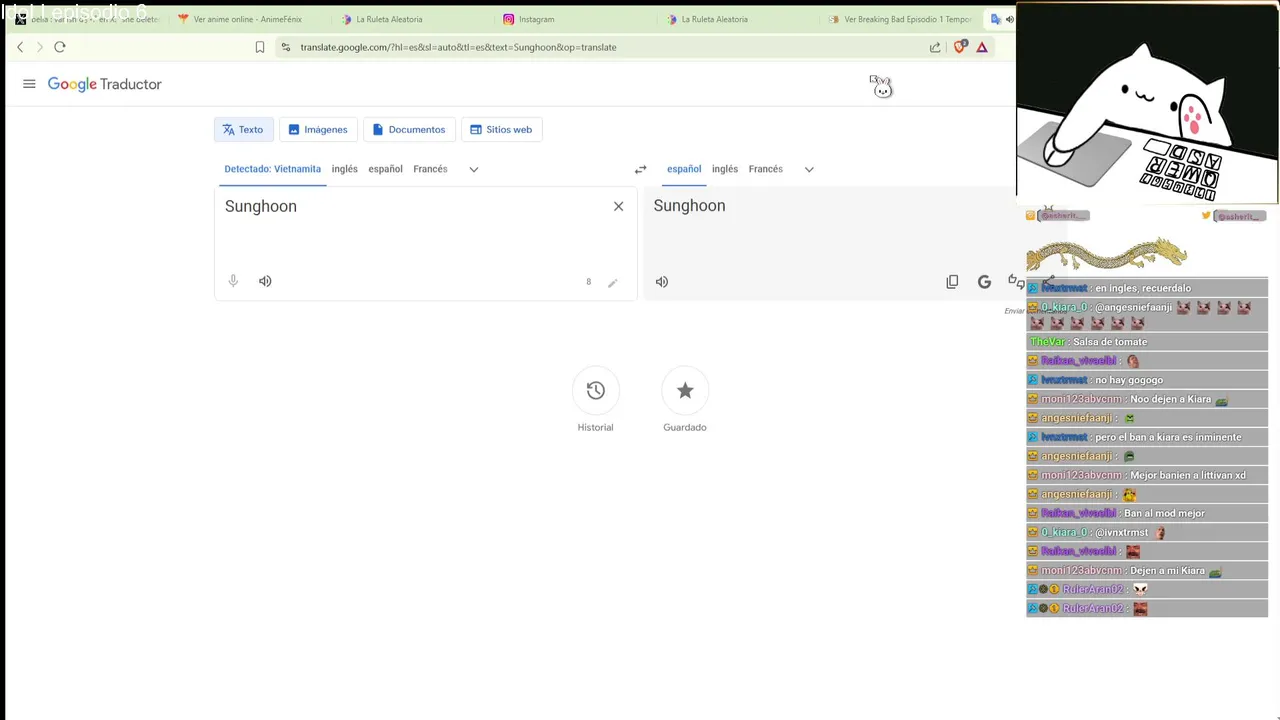
Task: Open the Google Translate main menu hamburger
Action: [29, 84]
